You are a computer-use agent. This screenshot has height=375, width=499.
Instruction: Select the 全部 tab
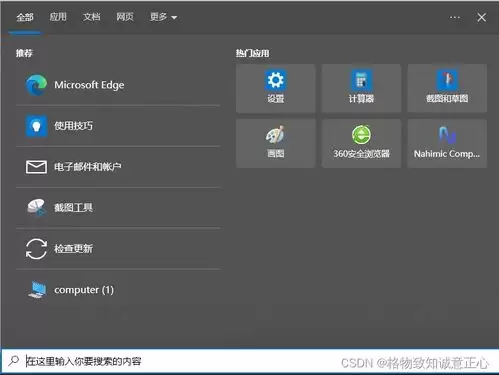(x=25, y=17)
